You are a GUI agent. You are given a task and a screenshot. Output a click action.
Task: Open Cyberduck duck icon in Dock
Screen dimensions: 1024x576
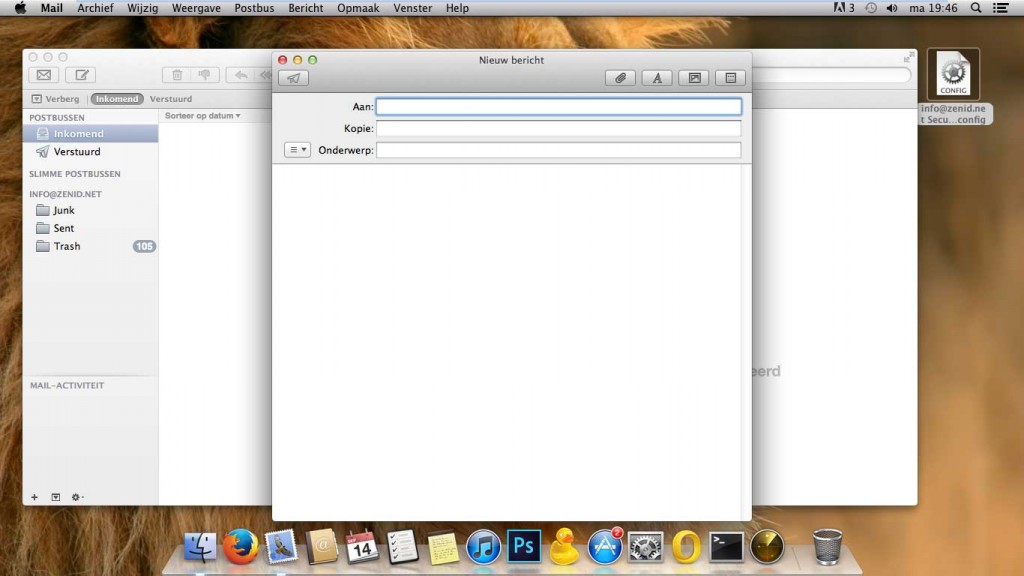564,547
